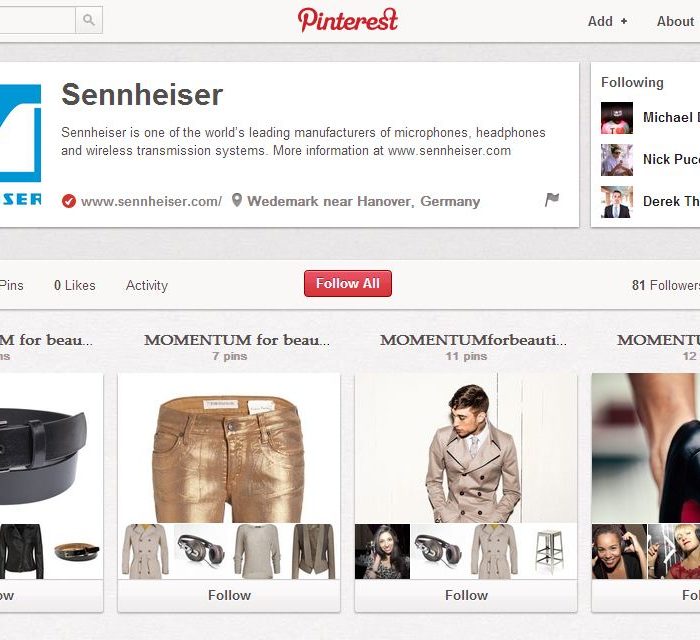View the 81 Followers list
The height and width of the screenshot is (640, 700).
click(666, 286)
